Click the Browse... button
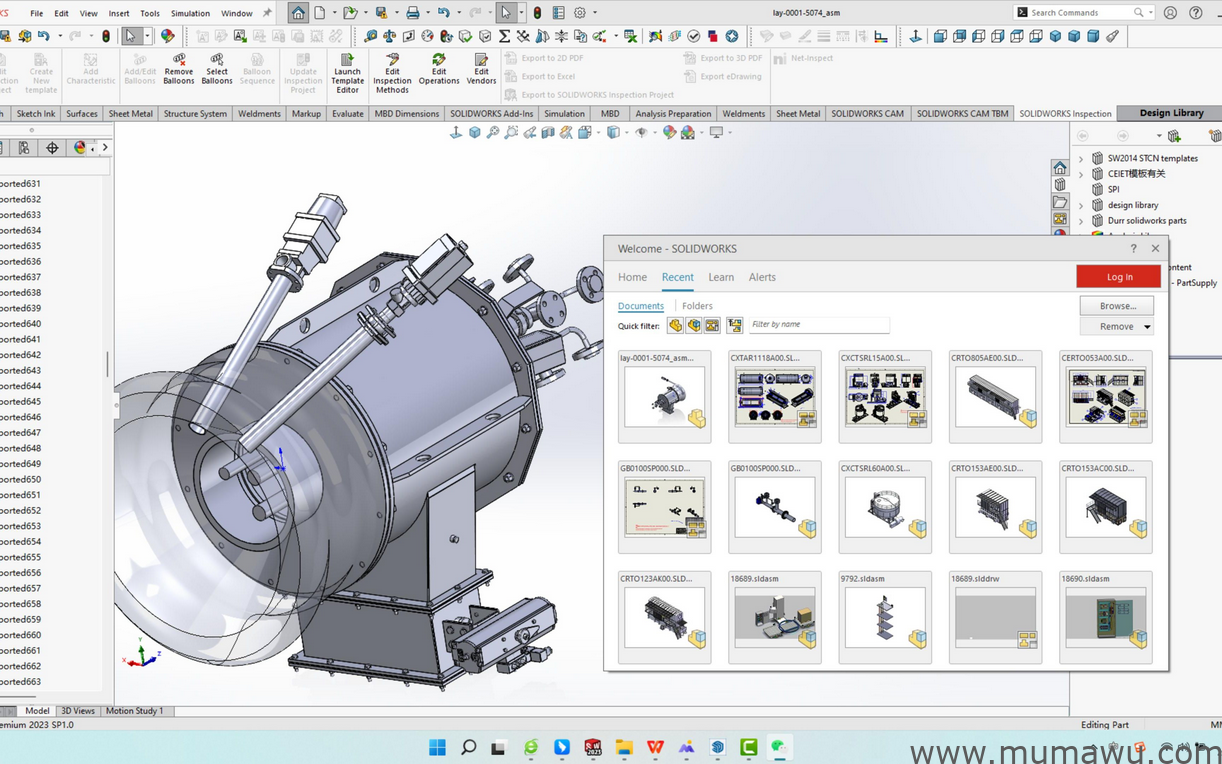This screenshot has width=1222, height=764. [x=1117, y=306]
